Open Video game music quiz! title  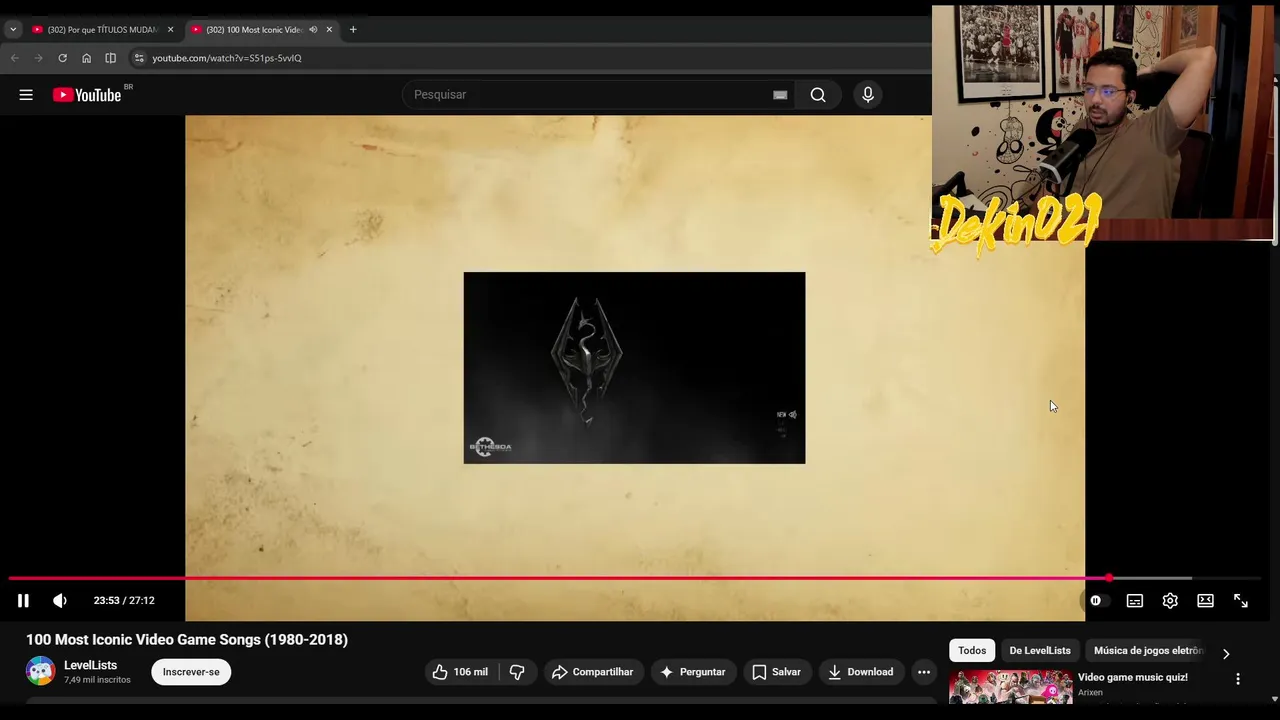click(x=1133, y=677)
